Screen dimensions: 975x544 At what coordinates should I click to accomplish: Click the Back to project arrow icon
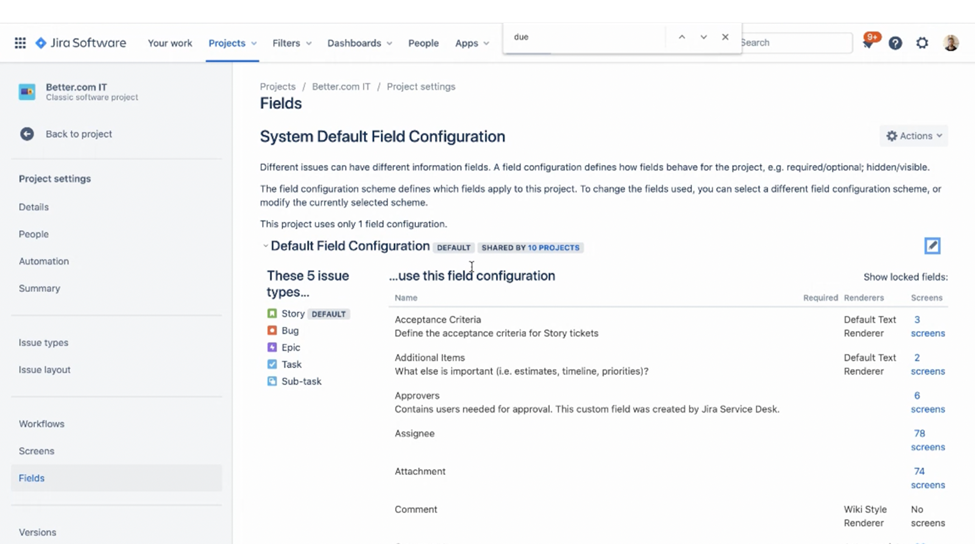tap(27, 134)
